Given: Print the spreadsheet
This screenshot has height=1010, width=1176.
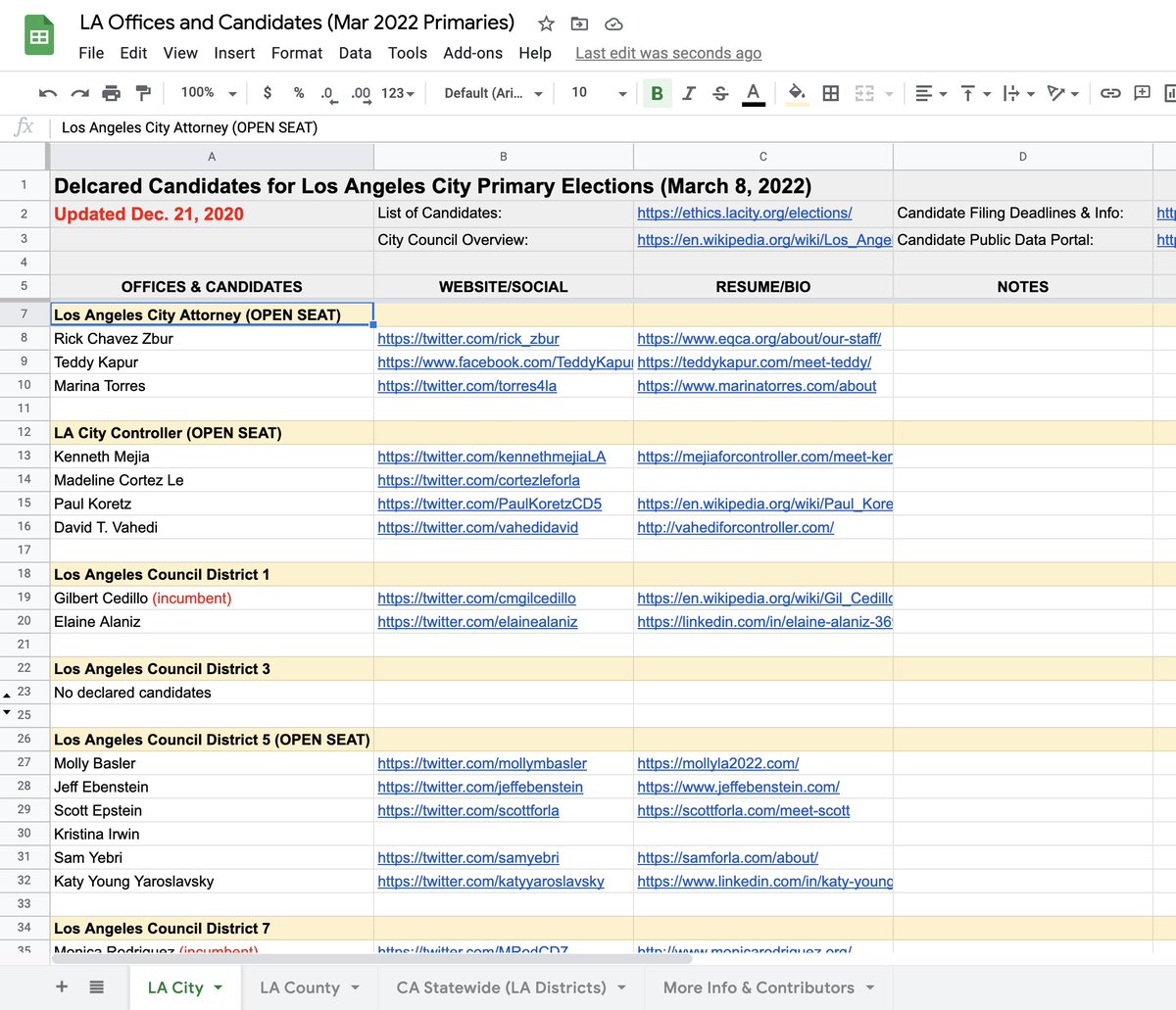Looking at the screenshot, I should coord(112,93).
